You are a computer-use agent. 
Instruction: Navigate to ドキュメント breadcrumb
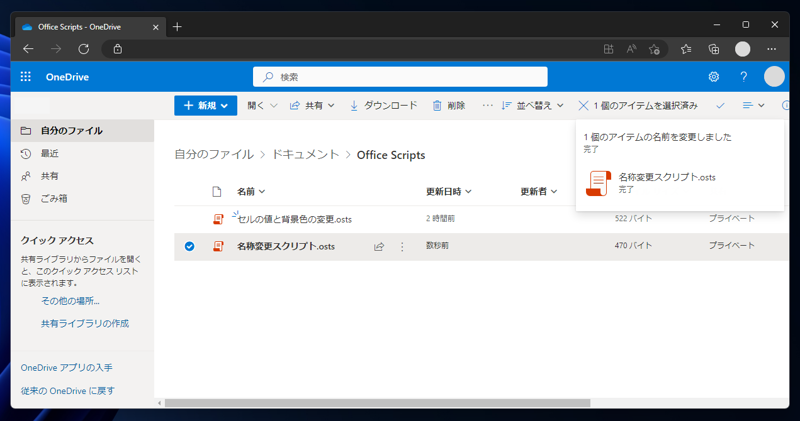click(x=305, y=155)
